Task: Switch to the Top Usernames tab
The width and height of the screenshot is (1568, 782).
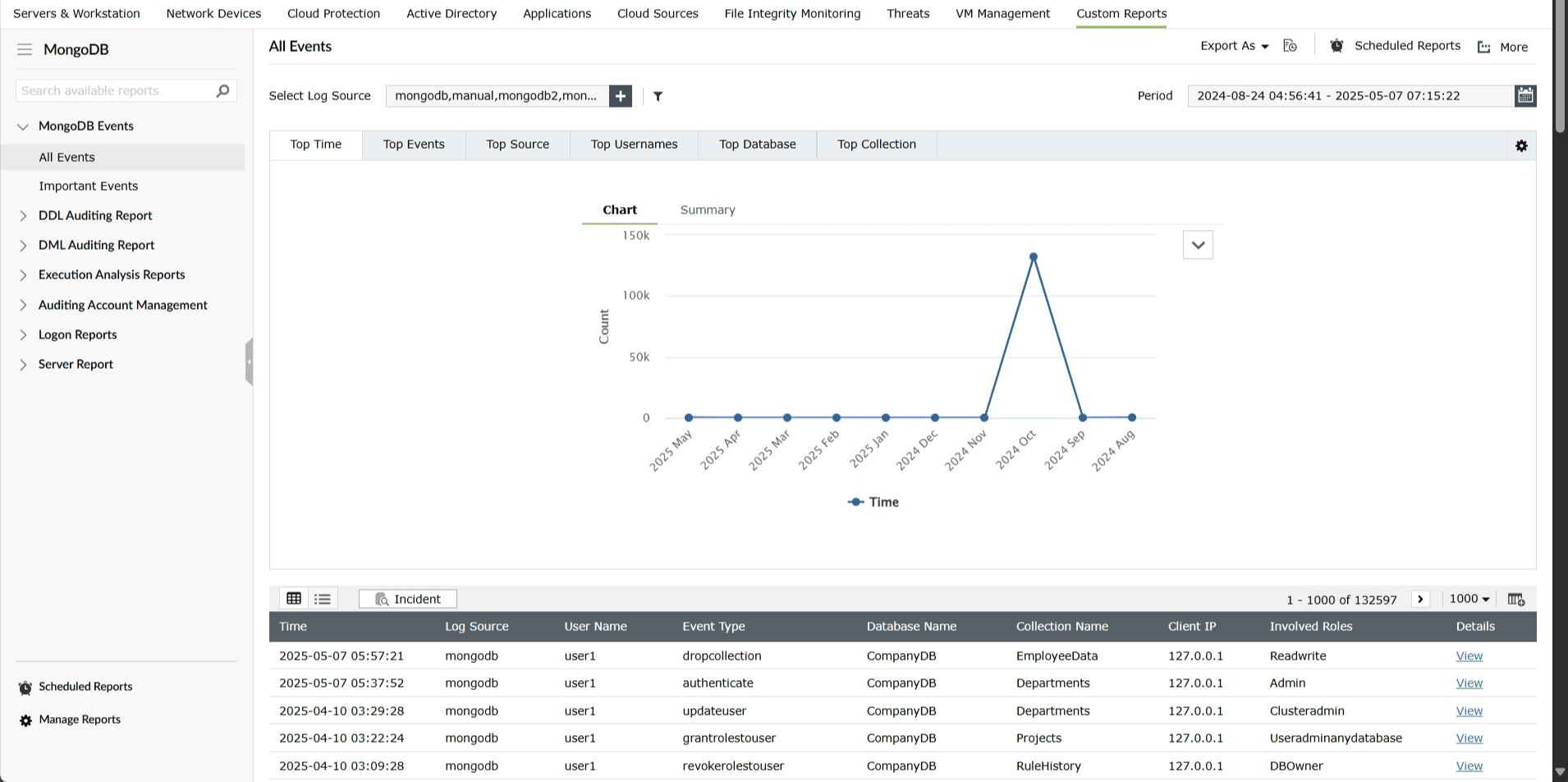Action: coord(634,145)
